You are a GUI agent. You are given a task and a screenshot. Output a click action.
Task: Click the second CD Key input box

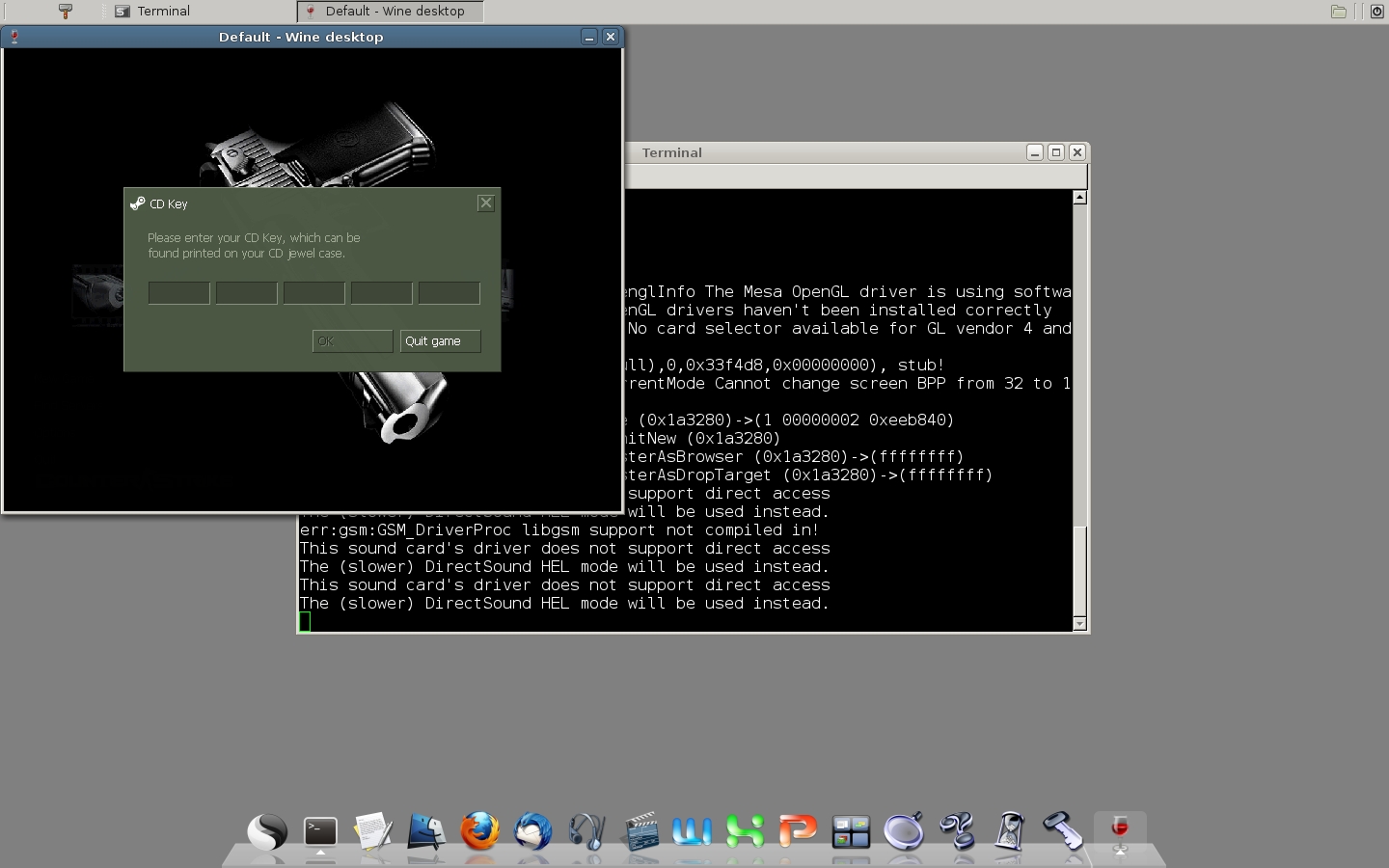tap(247, 293)
